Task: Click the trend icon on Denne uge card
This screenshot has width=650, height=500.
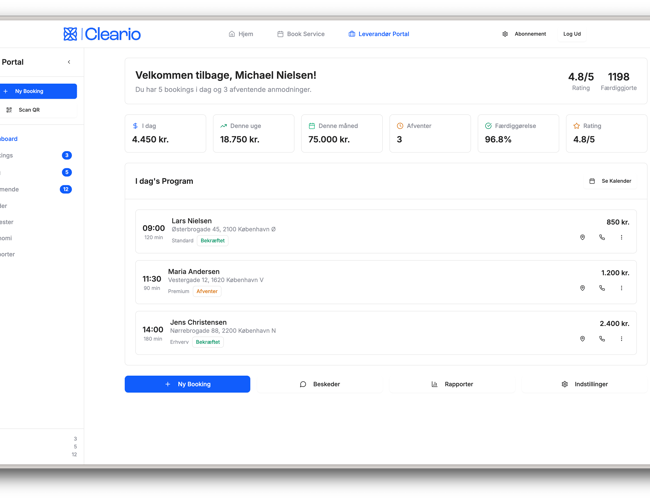Action: pos(223,126)
